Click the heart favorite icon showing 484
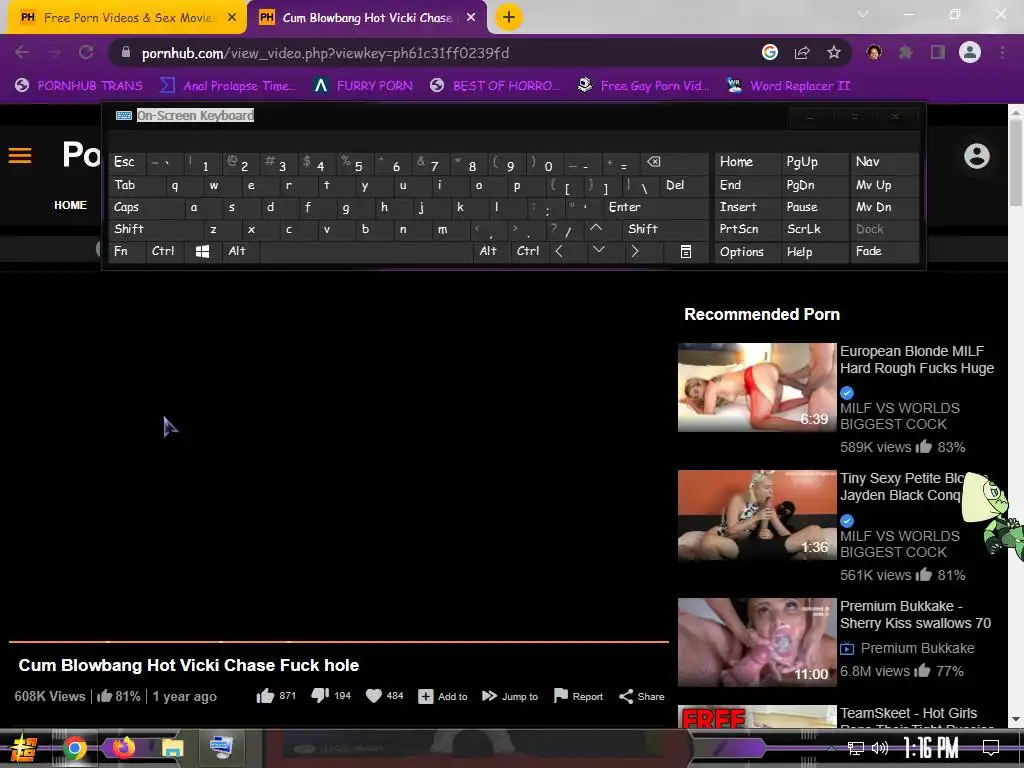 (374, 696)
